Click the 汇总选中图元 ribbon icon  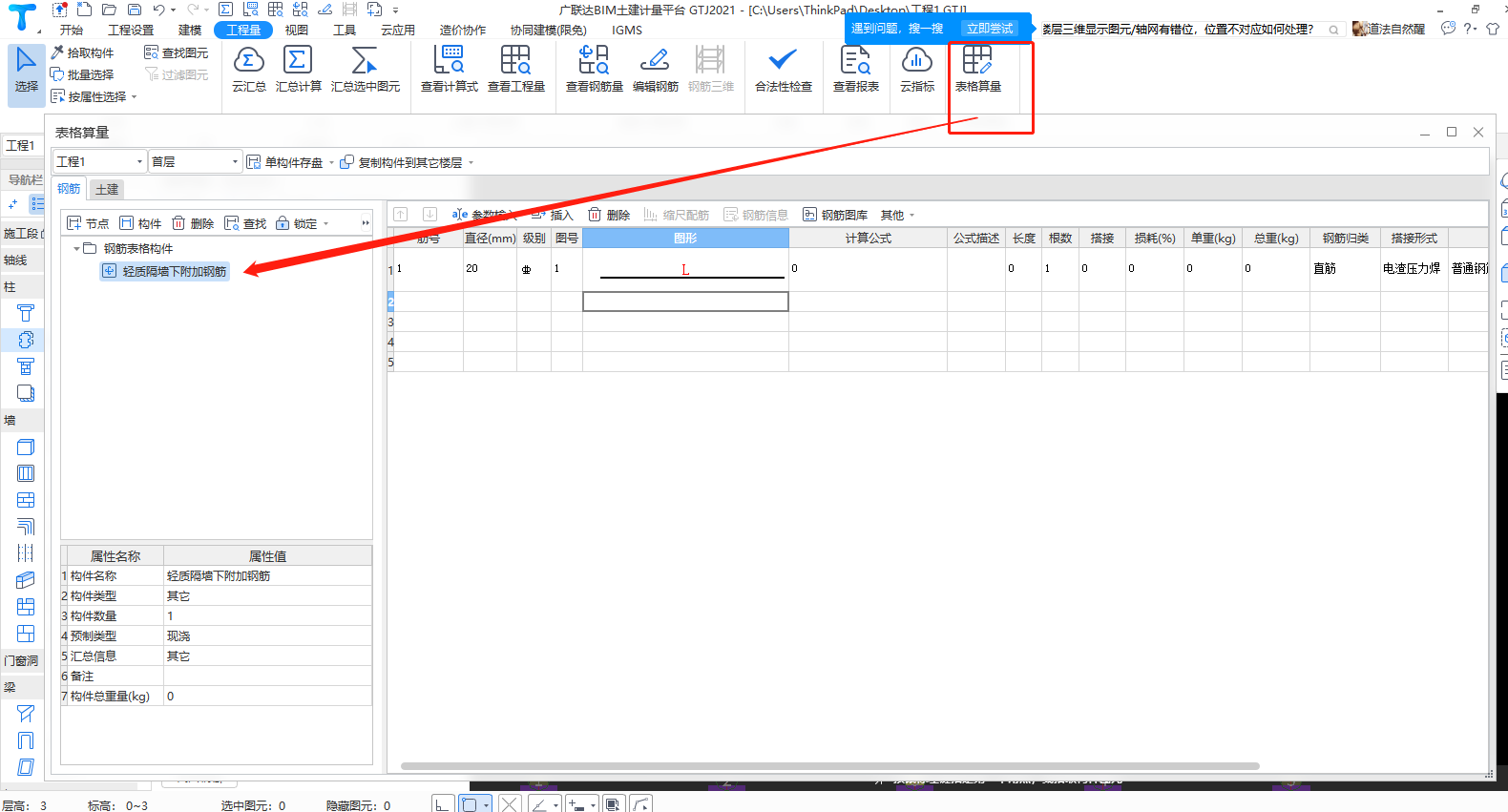[366, 70]
